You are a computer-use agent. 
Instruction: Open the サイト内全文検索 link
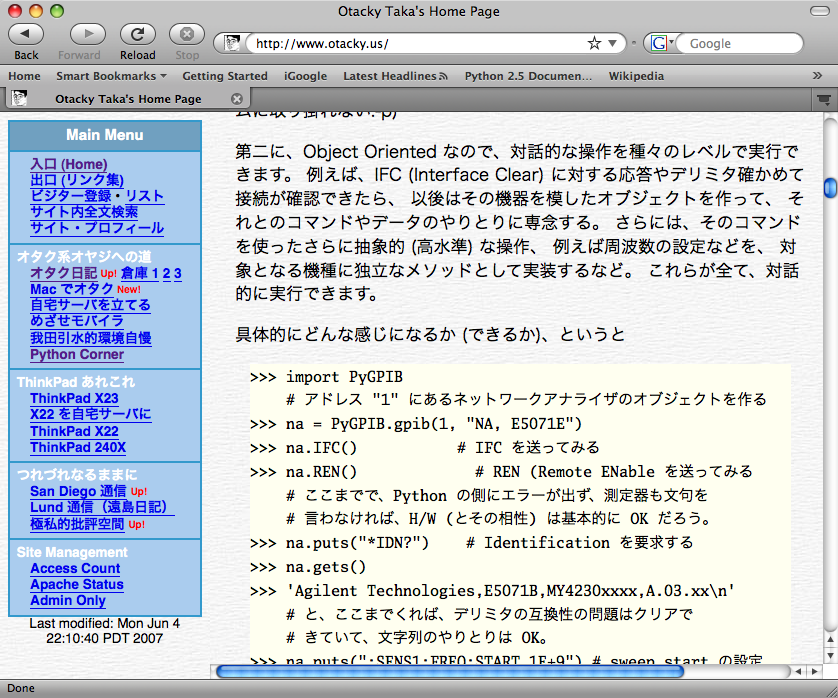click(84, 212)
